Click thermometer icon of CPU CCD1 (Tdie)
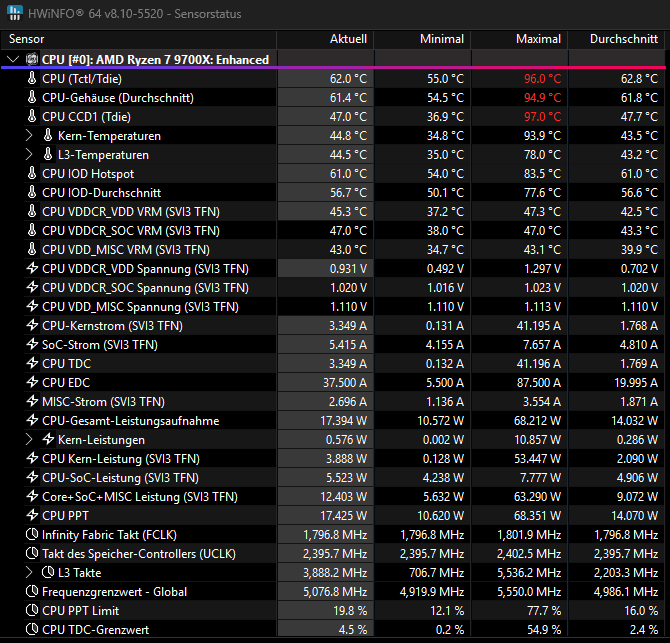670x643 pixels. tap(32, 116)
